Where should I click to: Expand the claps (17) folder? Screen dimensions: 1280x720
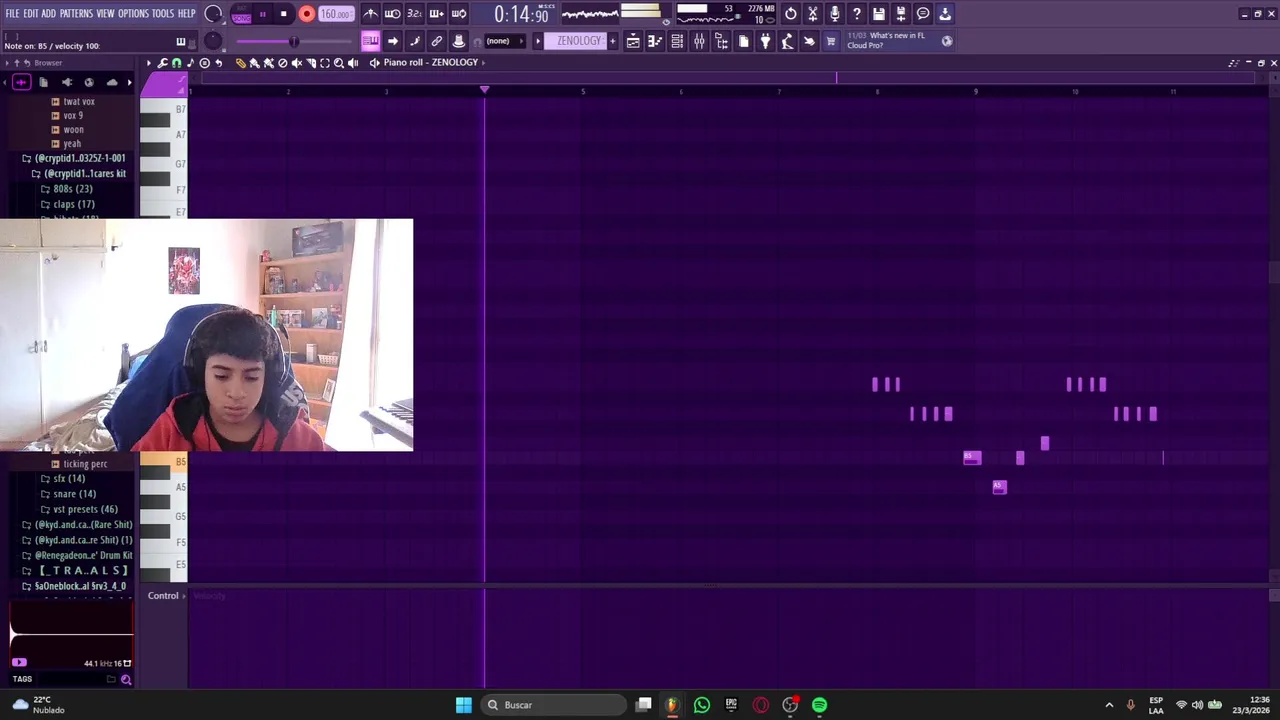click(74, 204)
